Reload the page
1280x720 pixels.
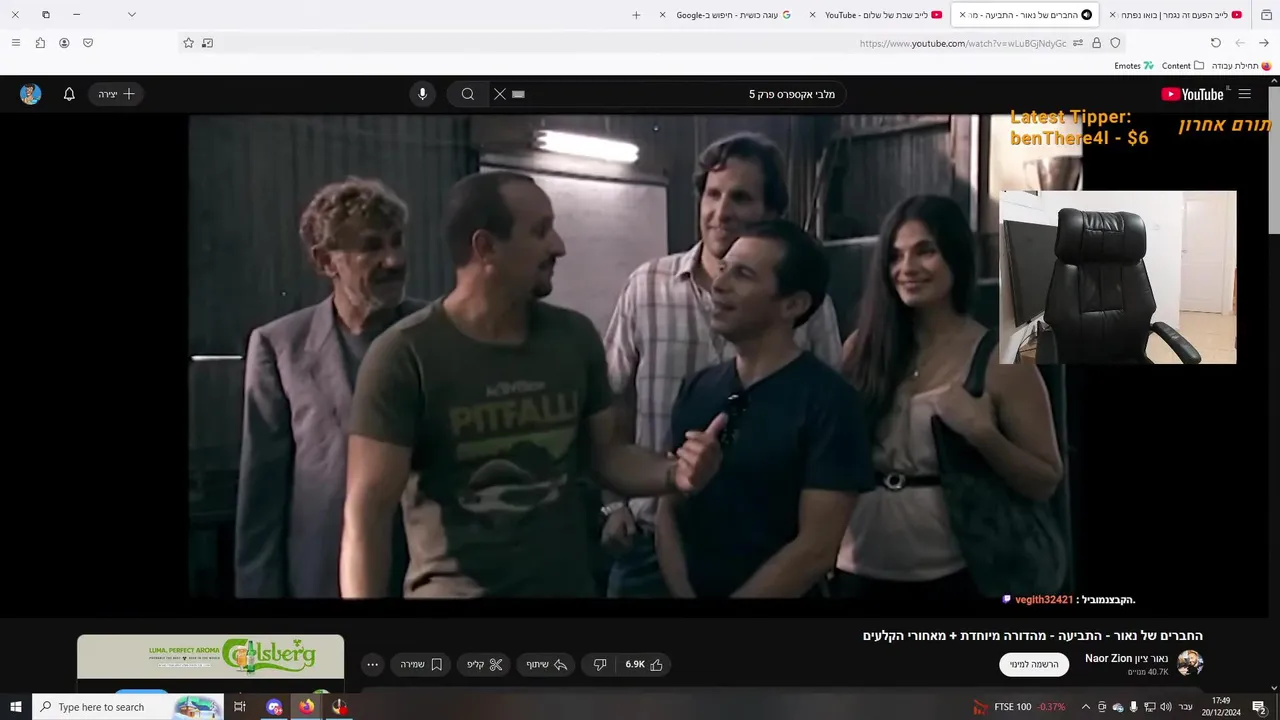pos(1216,43)
